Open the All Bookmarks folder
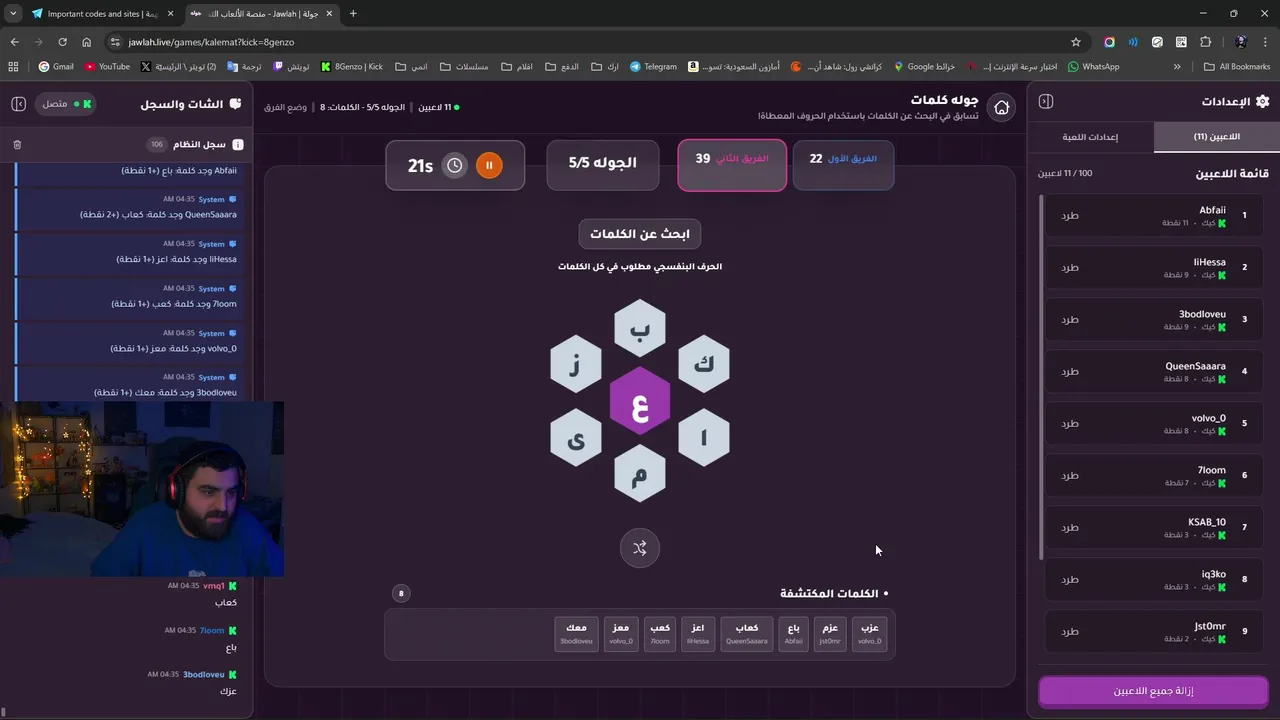Screen dimensions: 1280x720 coord(1237,67)
